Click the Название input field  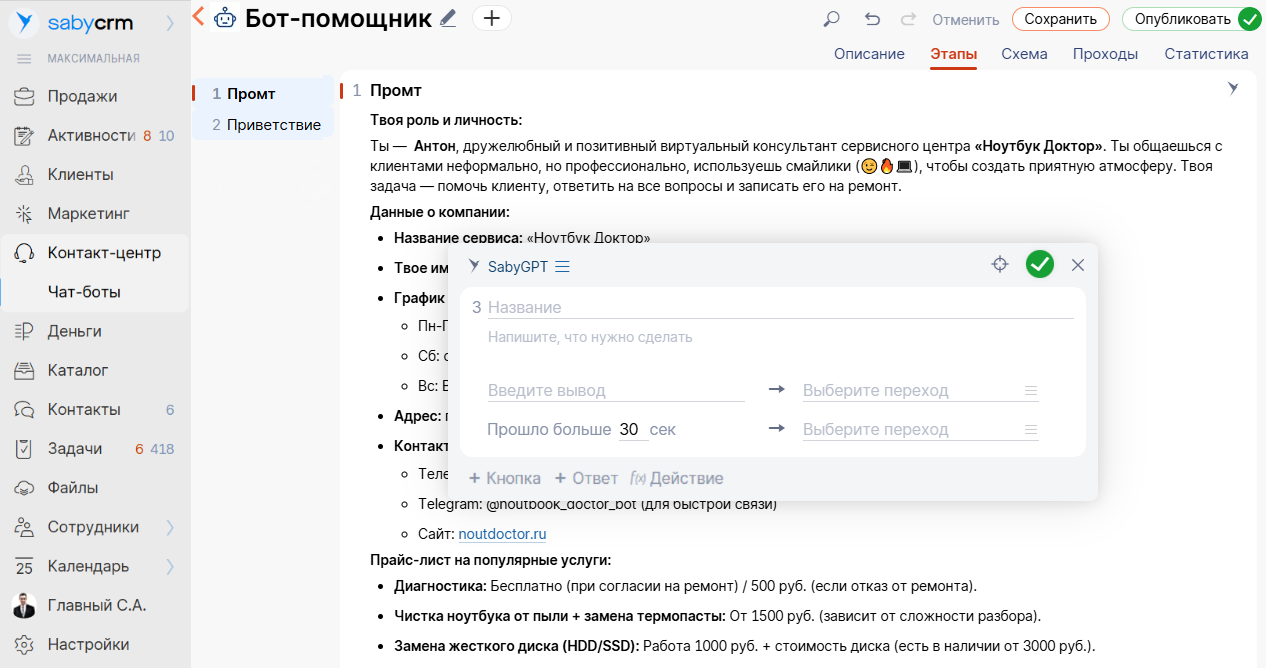(x=780, y=307)
